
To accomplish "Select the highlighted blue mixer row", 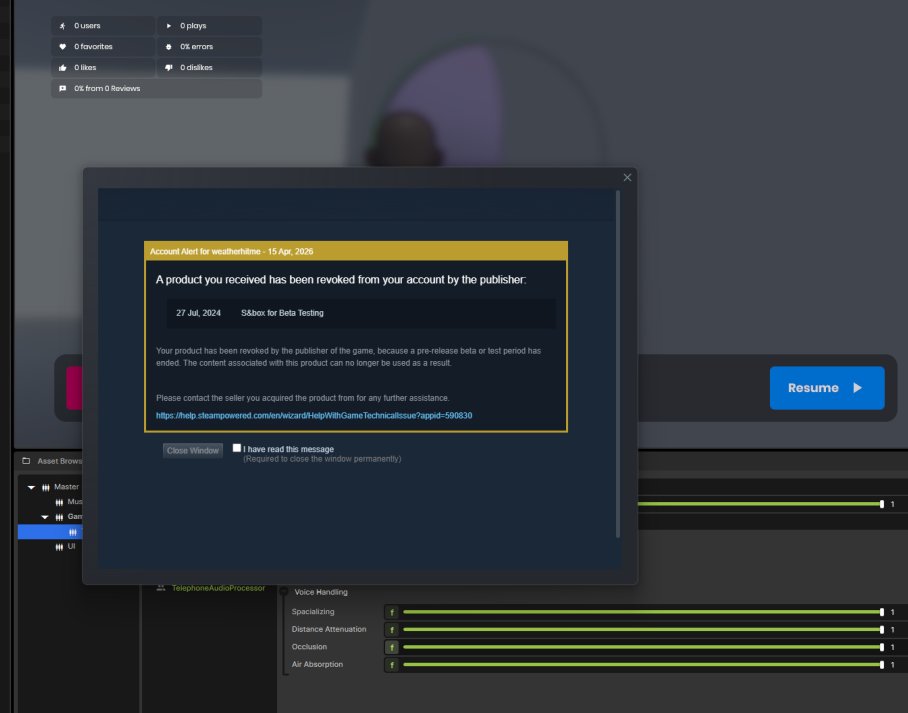I will coord(51,532).
